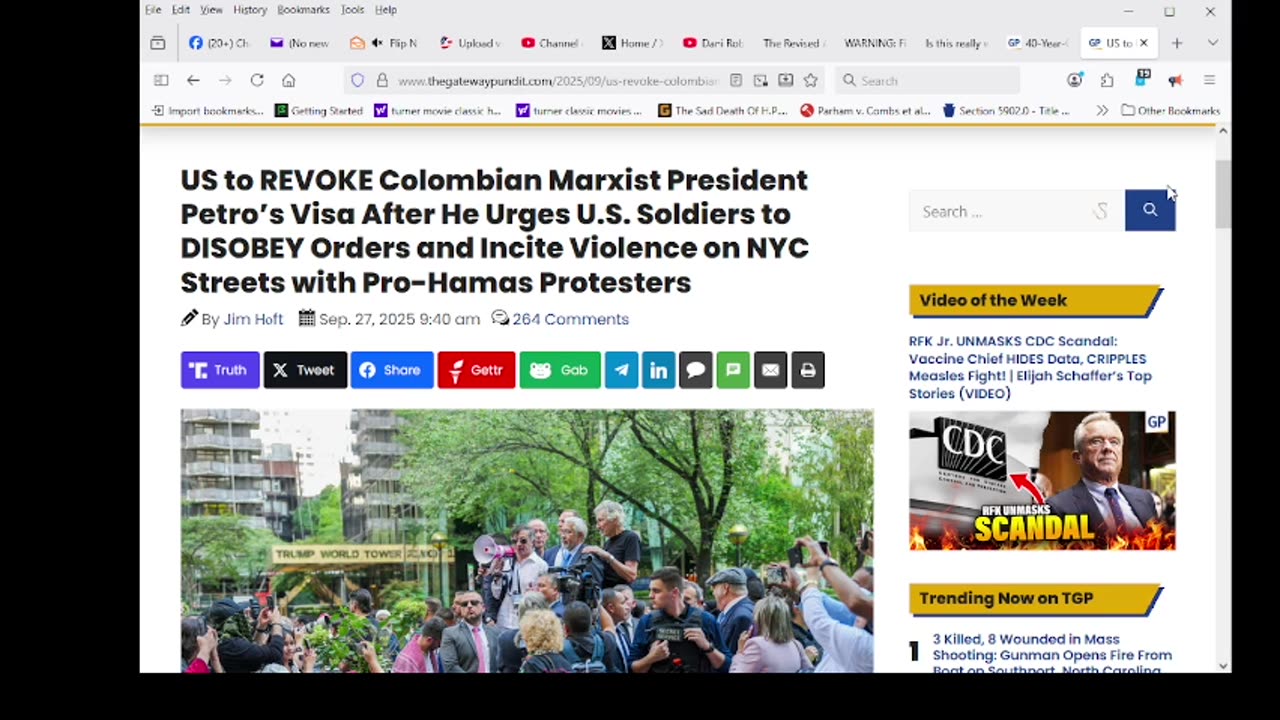Share article via Telegram icon

[x=621, y=370]
